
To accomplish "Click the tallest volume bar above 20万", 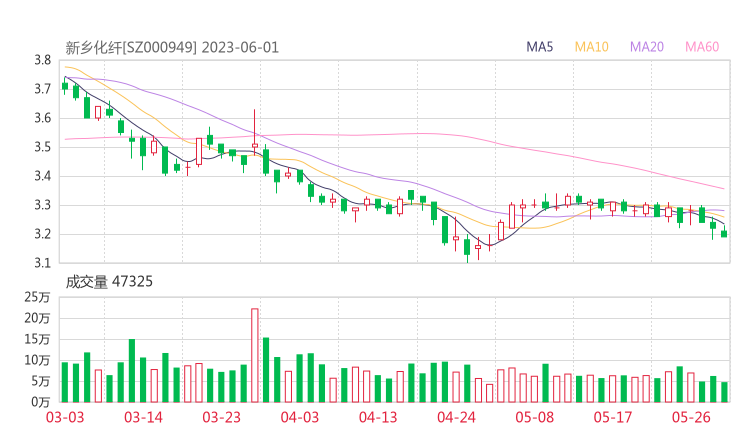I will pos(255,355).
